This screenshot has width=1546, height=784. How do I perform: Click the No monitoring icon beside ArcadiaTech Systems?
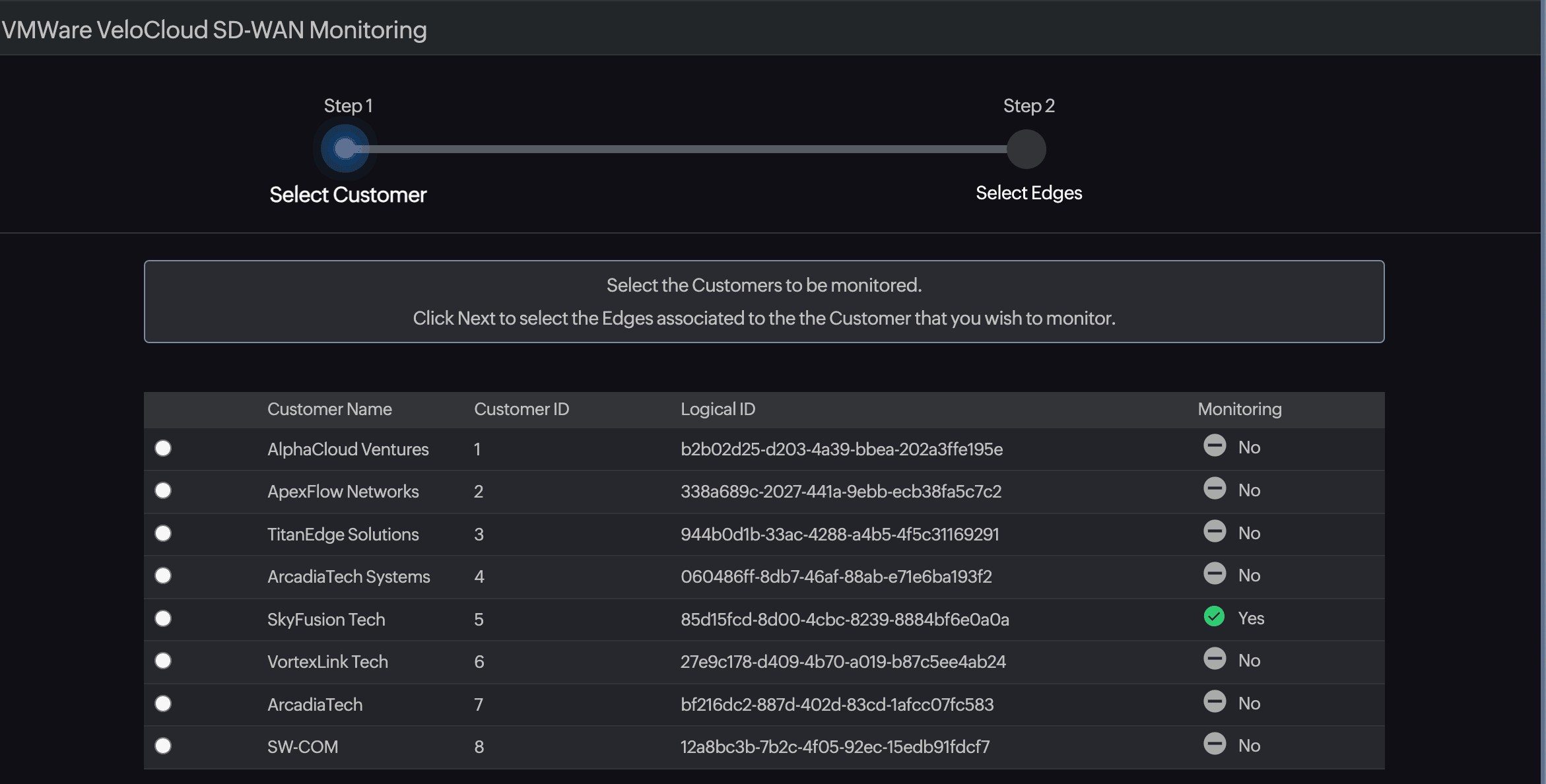click(x=1215, y=573)
